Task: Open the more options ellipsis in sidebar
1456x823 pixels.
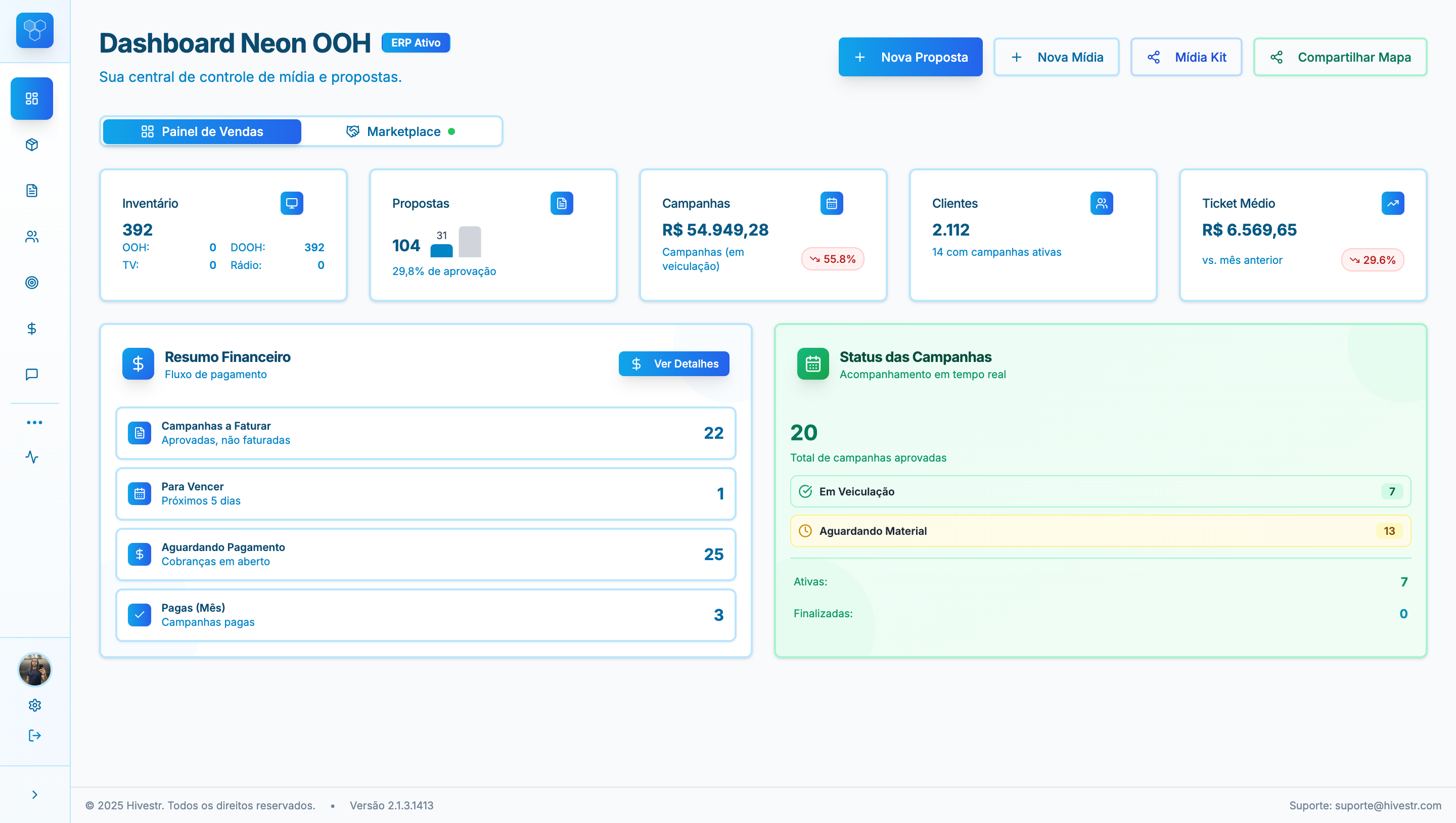Action: (34, 422)
